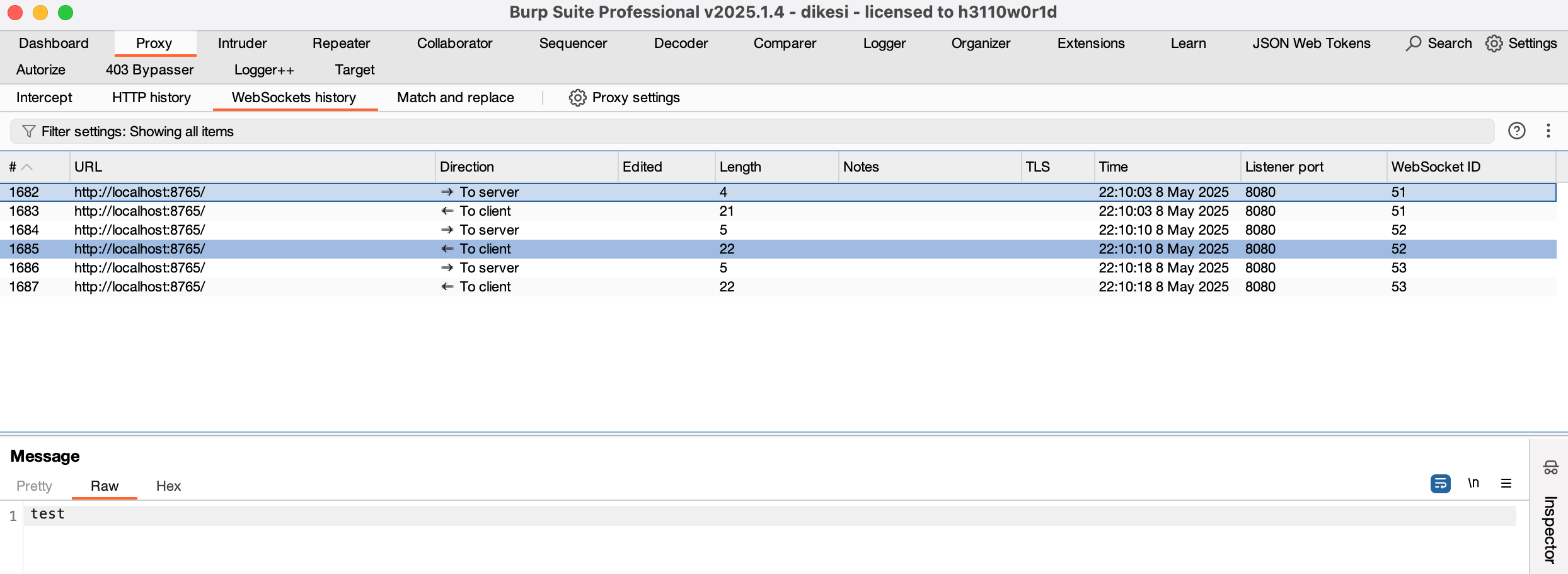The width and height of the screenshot is (1568, 574).
Task: Toggle word wrap in message viewer
Action: (x=1441, y=484)
